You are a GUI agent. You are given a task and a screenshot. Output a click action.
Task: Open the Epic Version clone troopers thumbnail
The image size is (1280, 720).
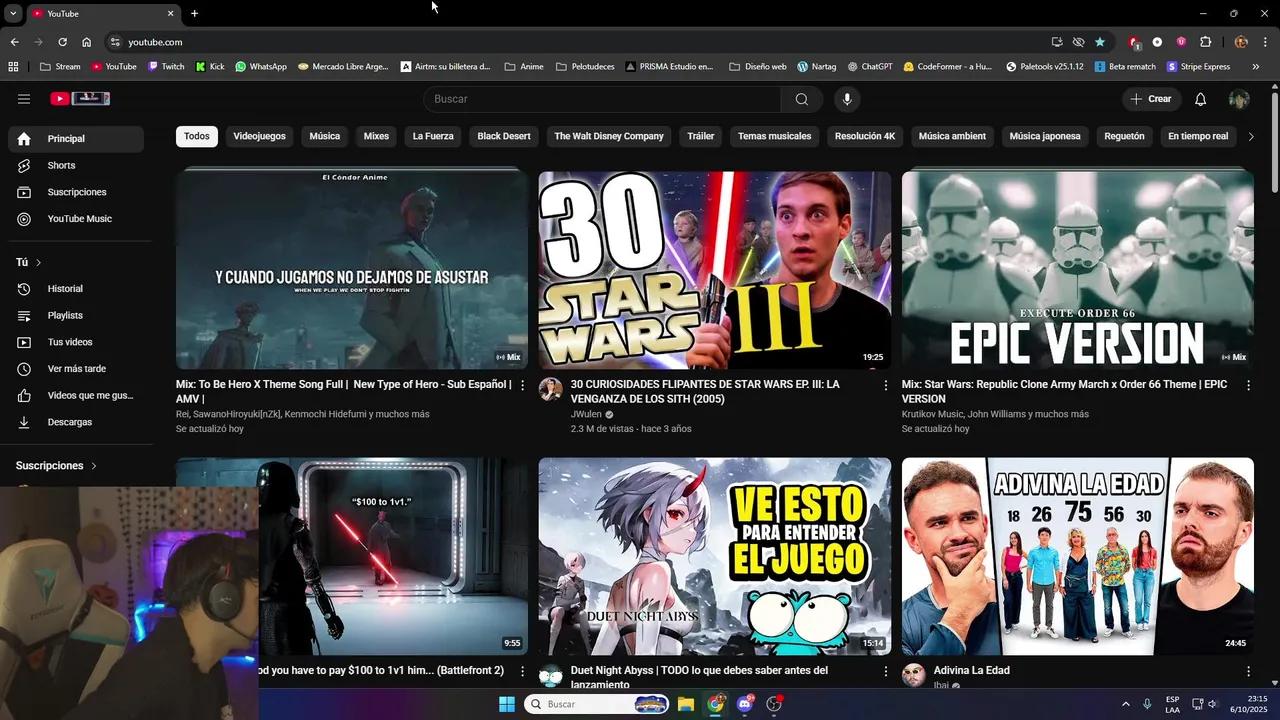pos(1078,269)
